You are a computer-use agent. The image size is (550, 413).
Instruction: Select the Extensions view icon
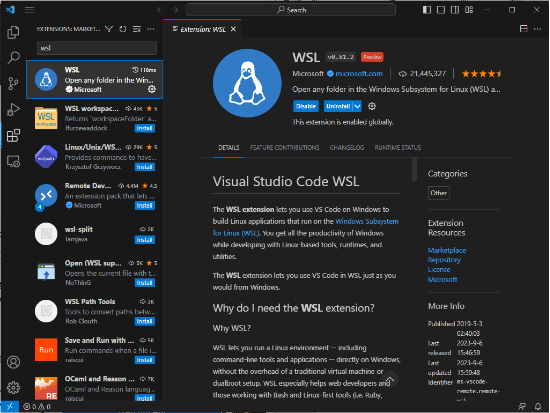pyautogui.click(x=13, y=135)
